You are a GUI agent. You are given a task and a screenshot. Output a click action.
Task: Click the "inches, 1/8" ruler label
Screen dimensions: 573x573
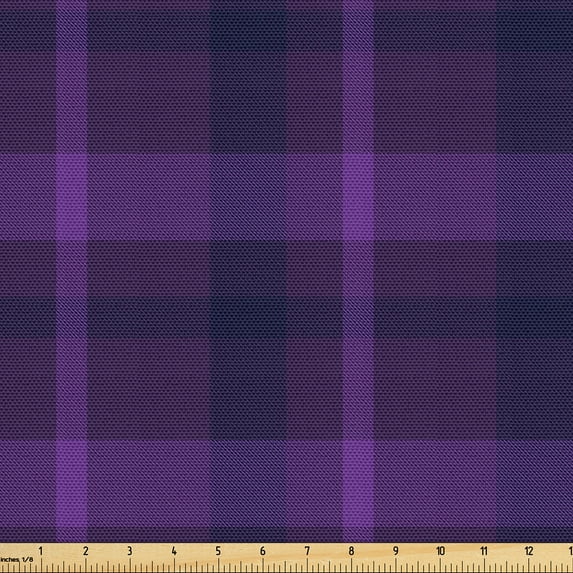point(16,559)
